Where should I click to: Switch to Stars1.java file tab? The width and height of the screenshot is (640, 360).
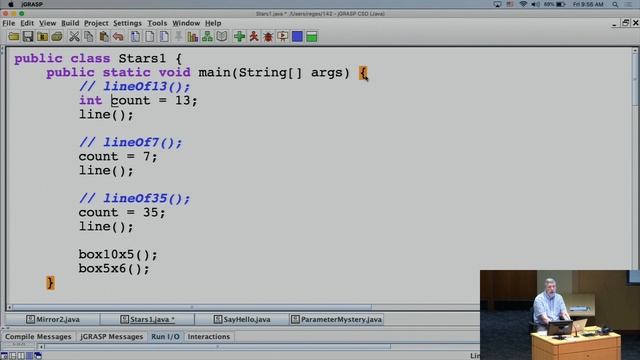(147, 319)
